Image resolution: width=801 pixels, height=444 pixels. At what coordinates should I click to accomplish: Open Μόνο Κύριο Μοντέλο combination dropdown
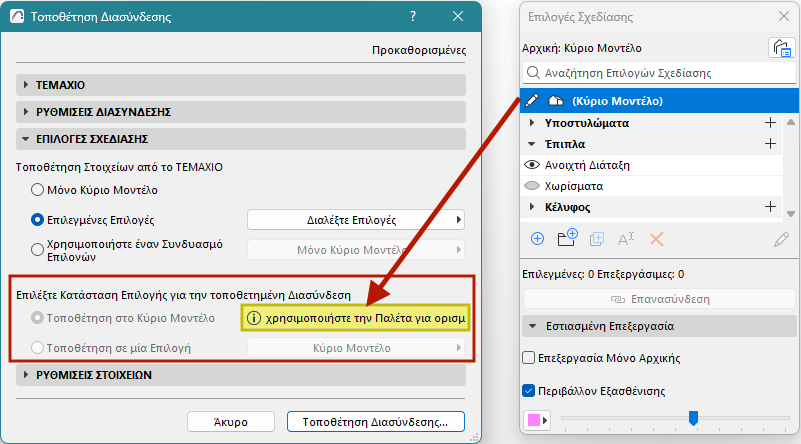click(x=356, y=250)
